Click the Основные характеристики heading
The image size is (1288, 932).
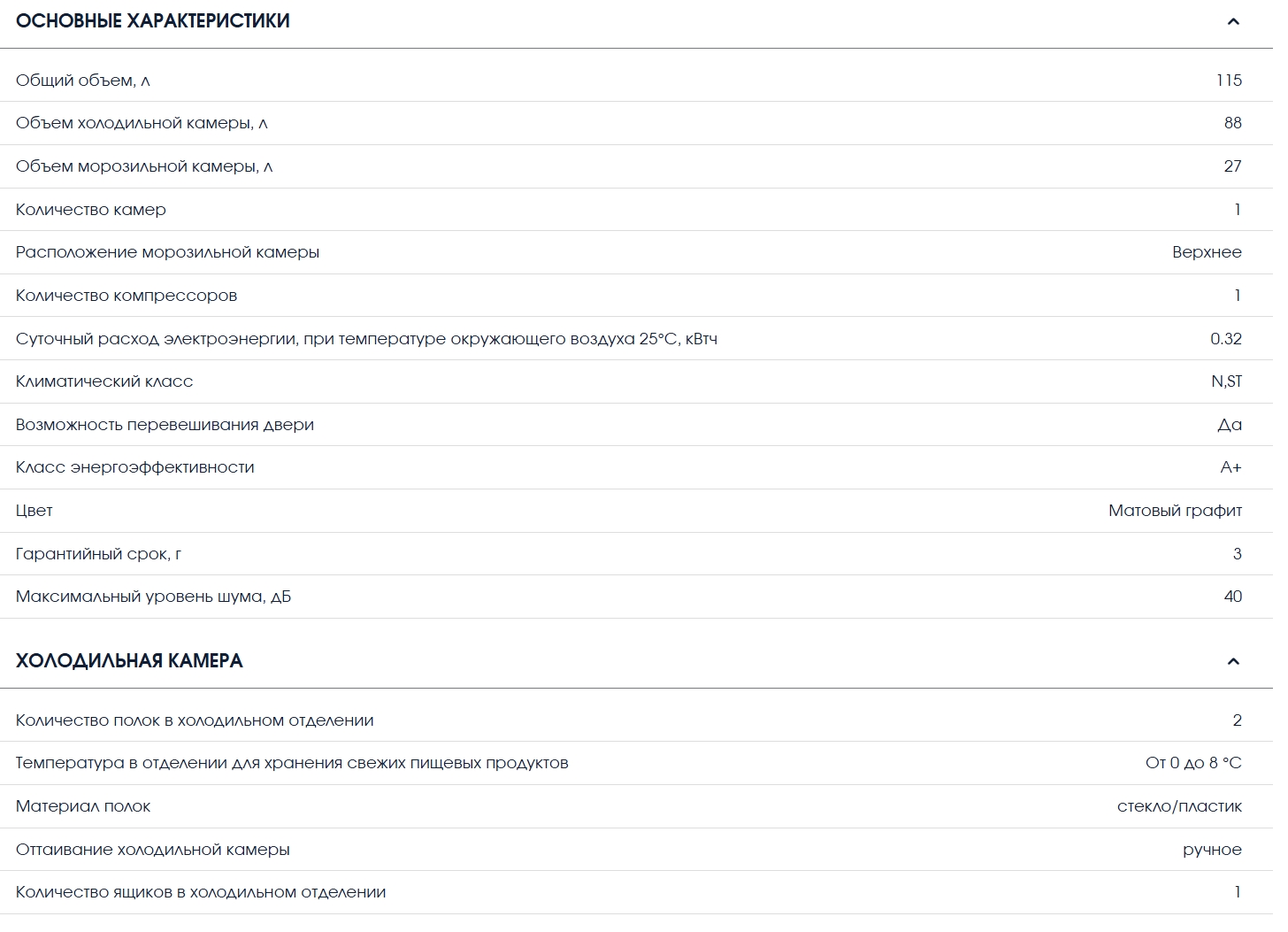pyautogui.click(x=153, y=21)
